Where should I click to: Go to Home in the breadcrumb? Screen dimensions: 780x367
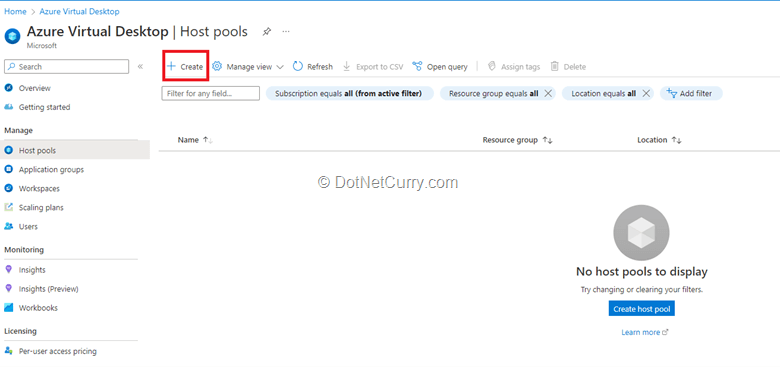click(x=15, y=11)
